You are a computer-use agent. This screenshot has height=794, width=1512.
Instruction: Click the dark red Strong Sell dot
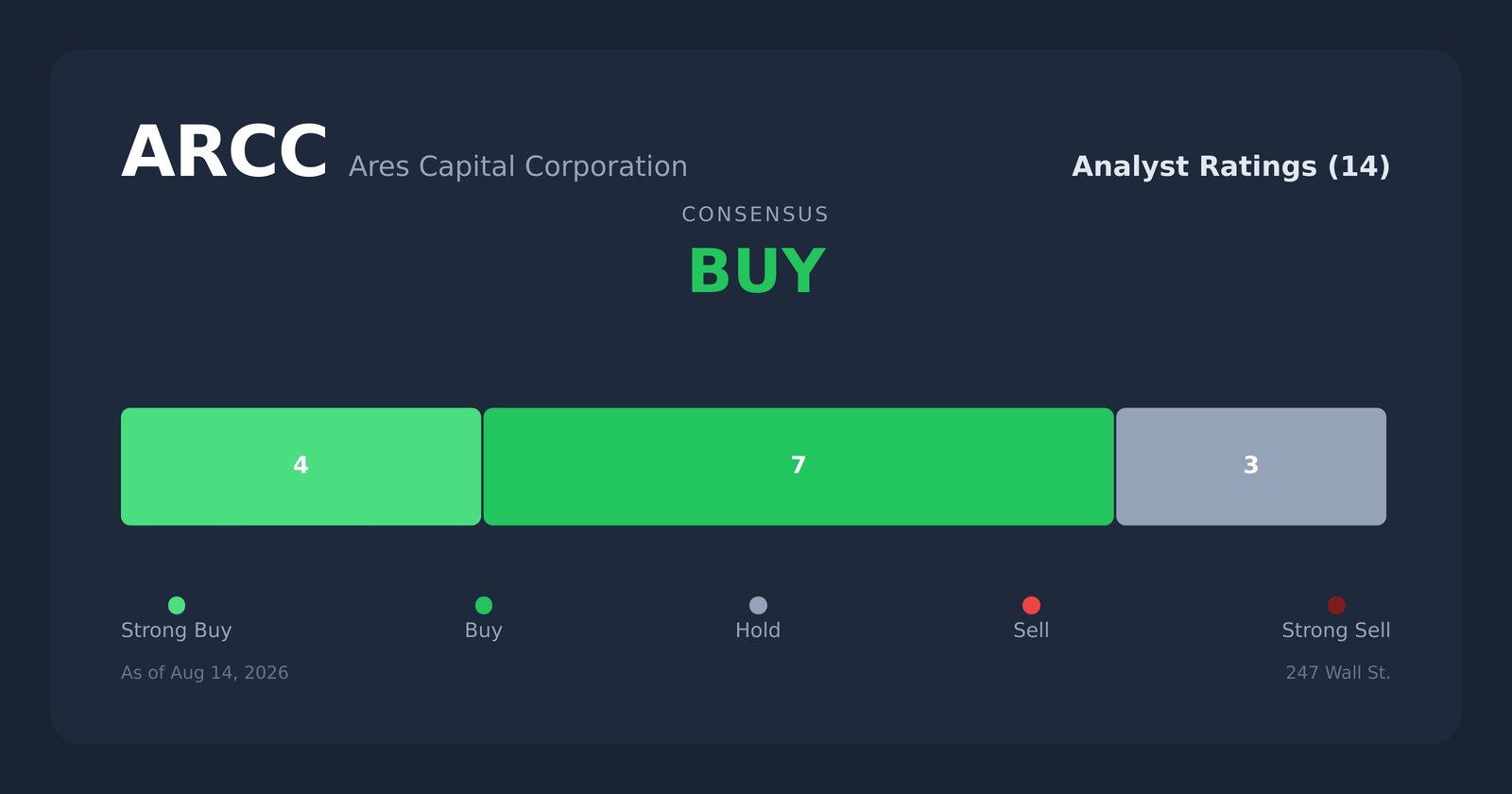[1336, 605]
